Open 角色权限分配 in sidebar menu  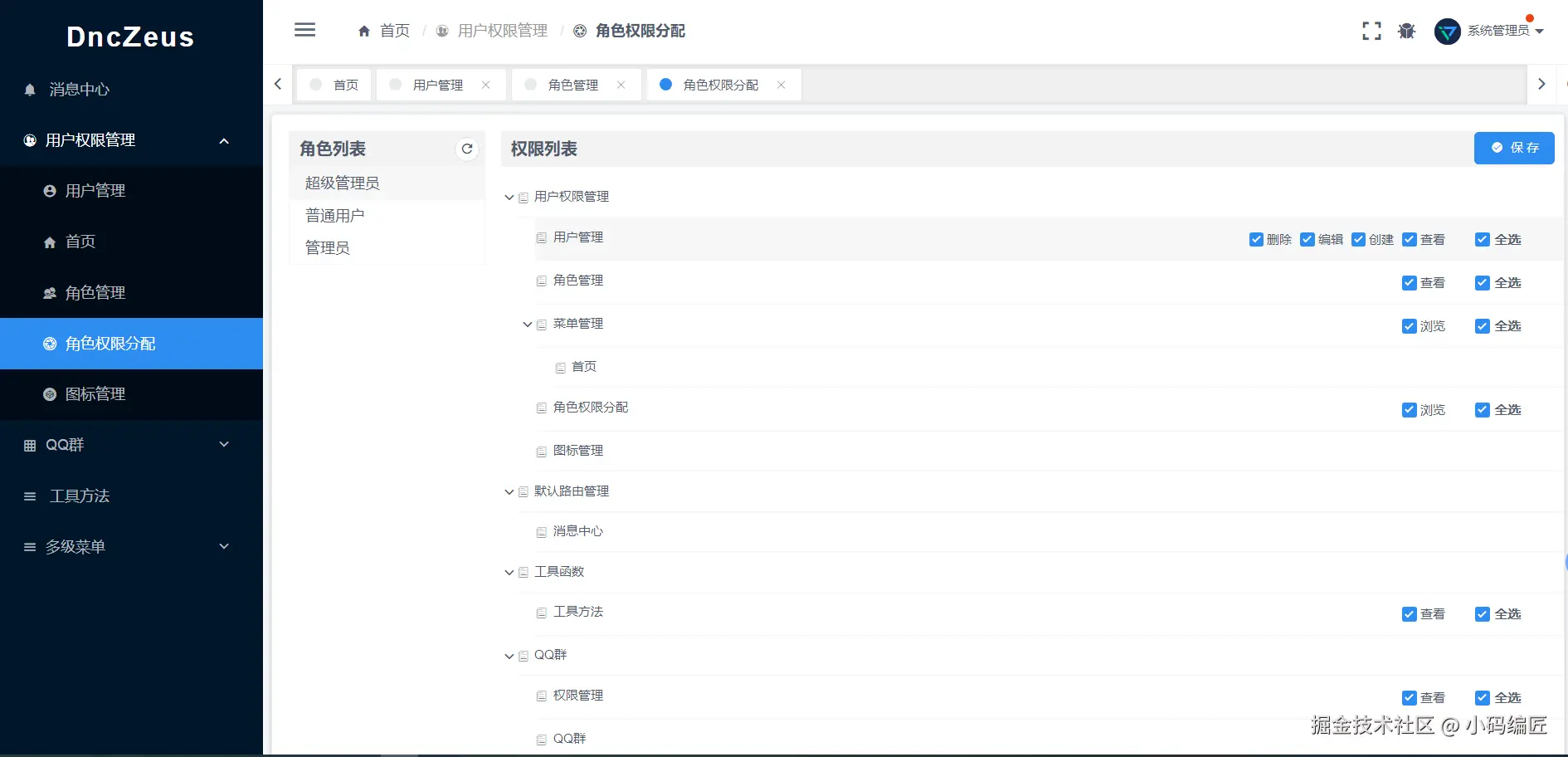131,344
